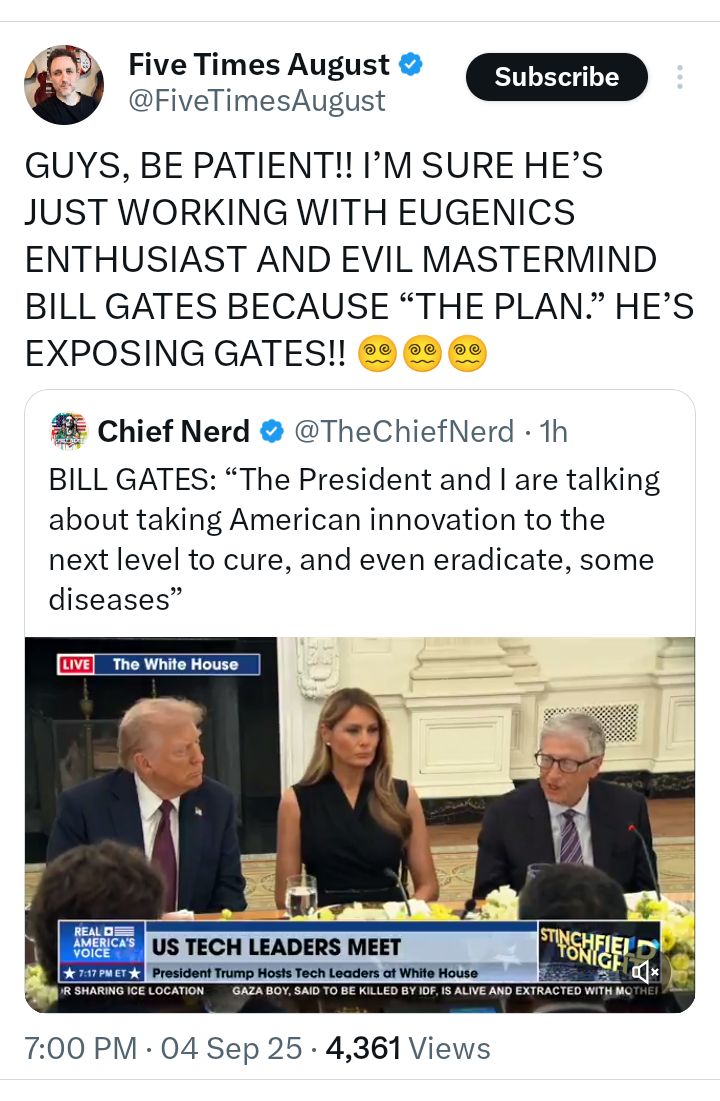The height and width of the screenshot is (1101, 720).
Task: Play the White House video thumbnail
Action: [x=360, y=824]
